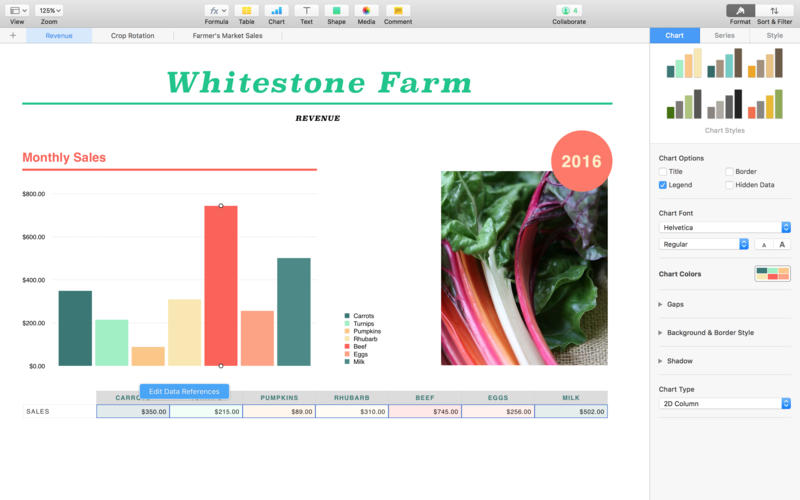Switch to the Revenue sheet tab
800x500 pixels.
[59, 36]
